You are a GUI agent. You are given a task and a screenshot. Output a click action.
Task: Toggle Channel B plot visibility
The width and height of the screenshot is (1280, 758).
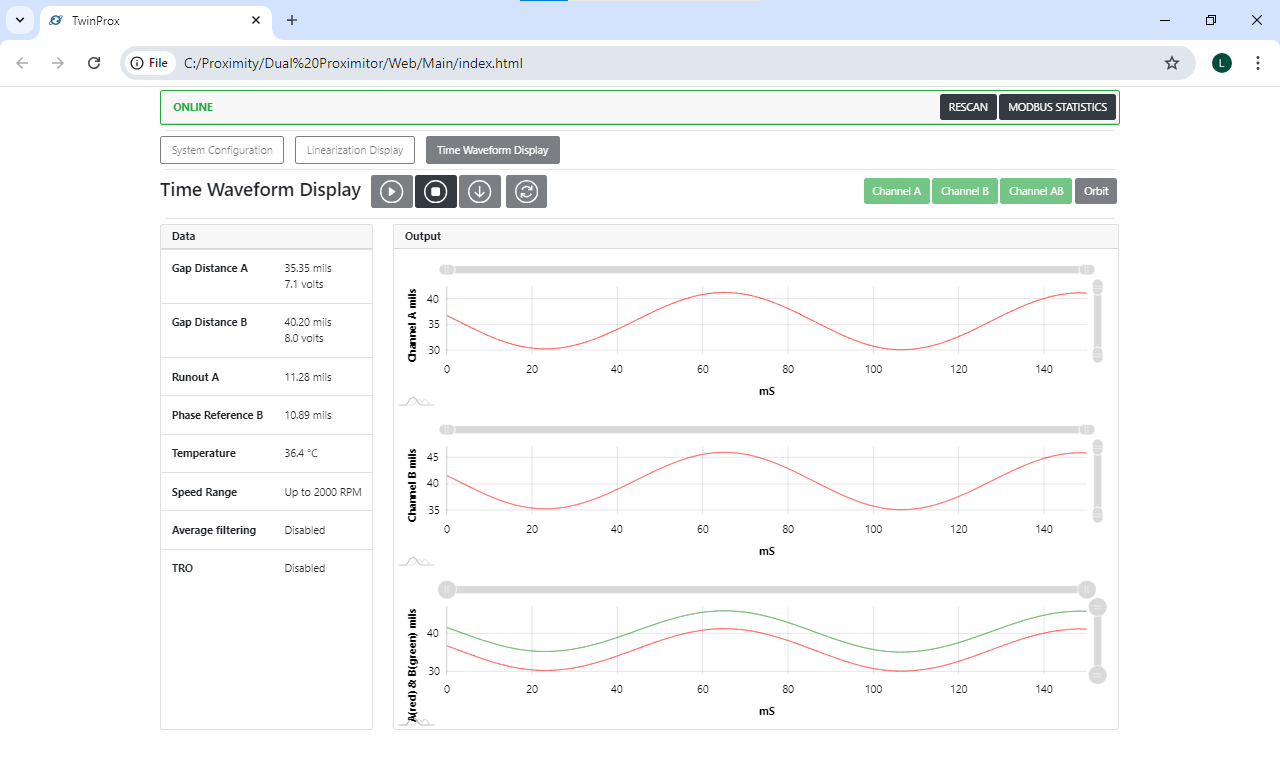coord(965,191)
